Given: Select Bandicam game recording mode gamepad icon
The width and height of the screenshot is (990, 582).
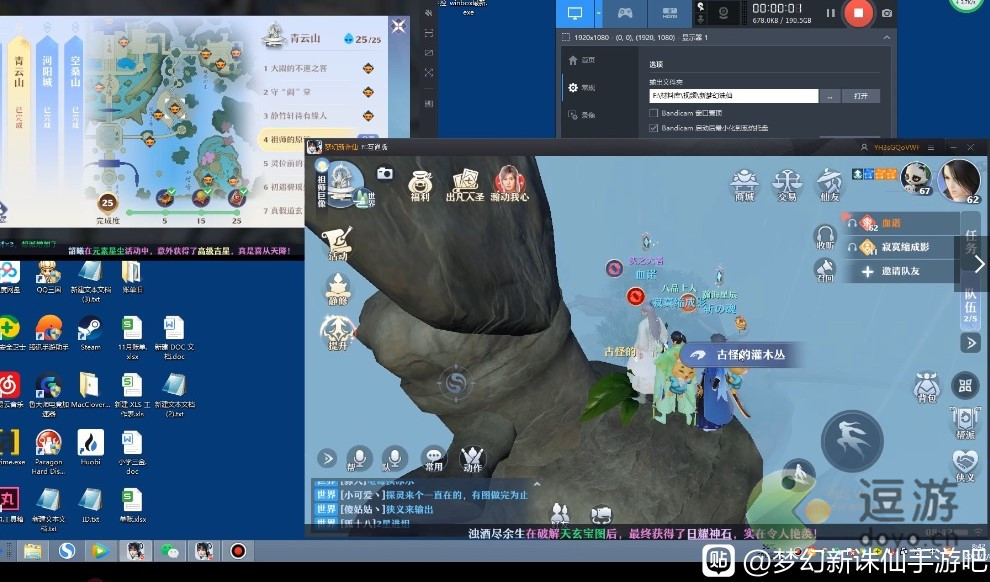Looking at the screenshot, I should [x=624, y=13].
